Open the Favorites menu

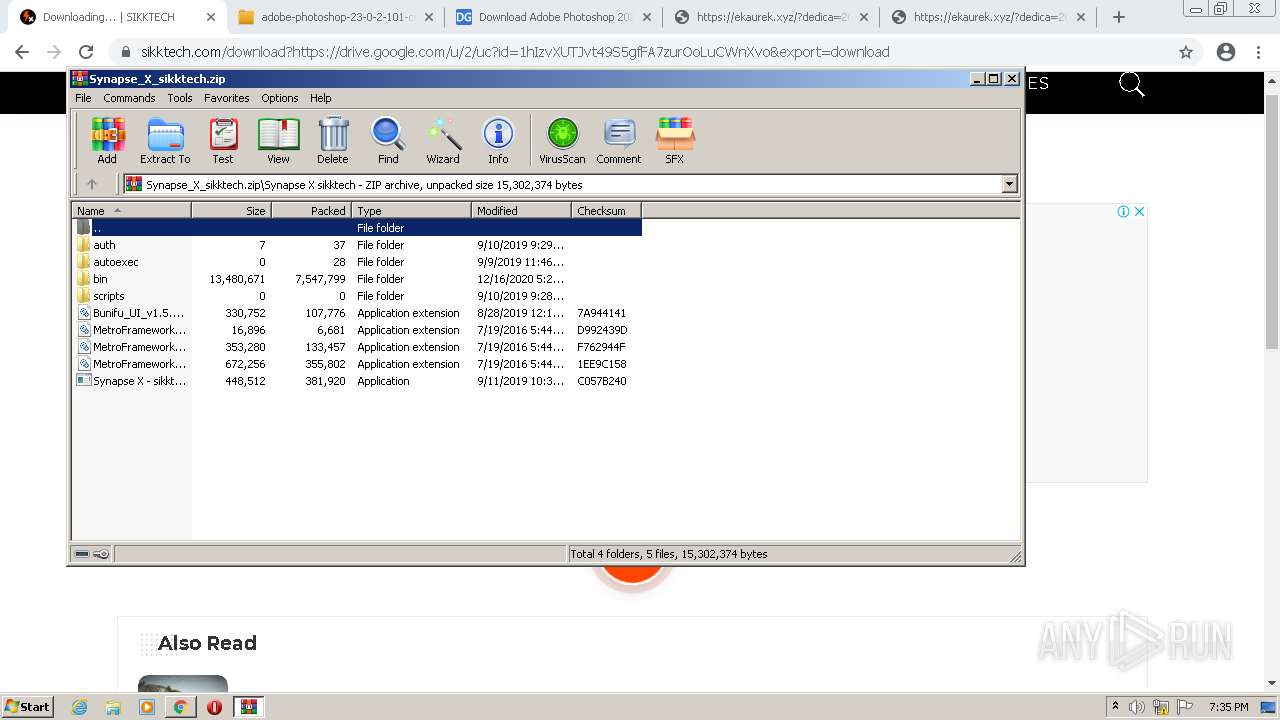[227, 98]
